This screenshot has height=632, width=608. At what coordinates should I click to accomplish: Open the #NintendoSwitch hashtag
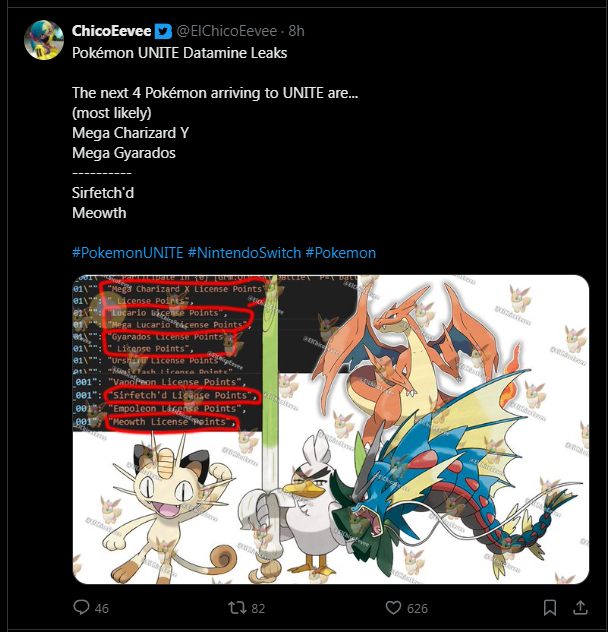tap(244, 253)
